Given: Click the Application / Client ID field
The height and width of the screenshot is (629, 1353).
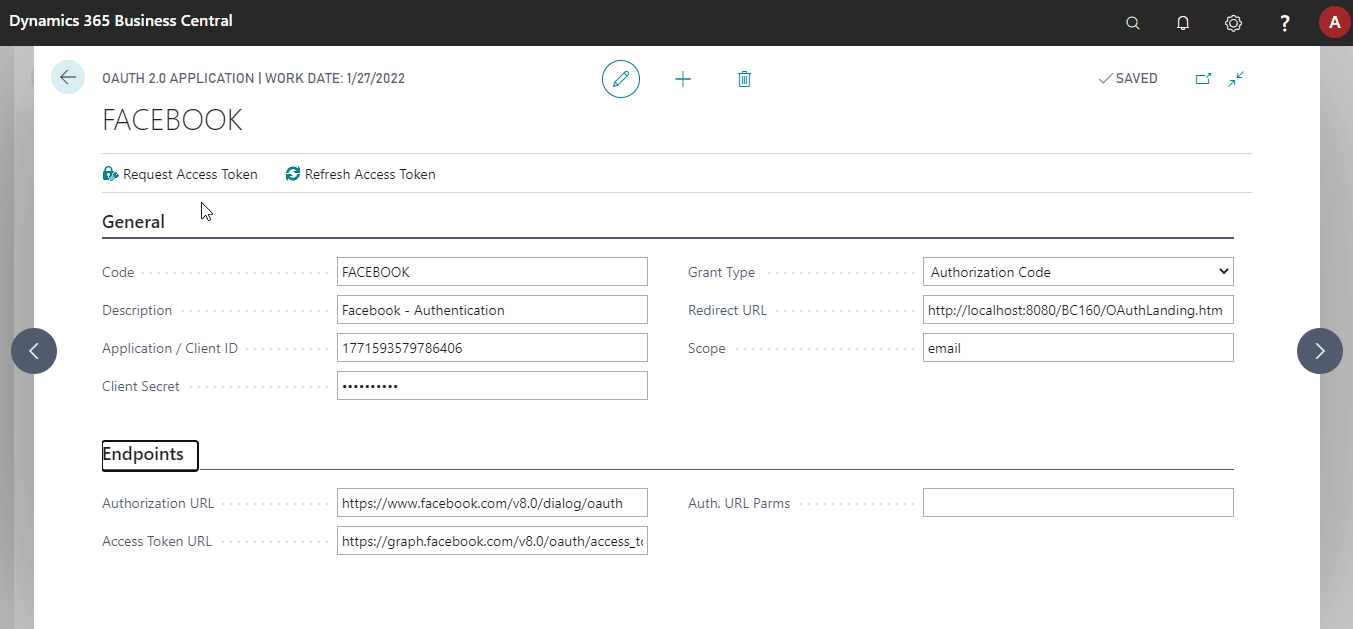Looking at the screenshot, I should click(492, 348).
